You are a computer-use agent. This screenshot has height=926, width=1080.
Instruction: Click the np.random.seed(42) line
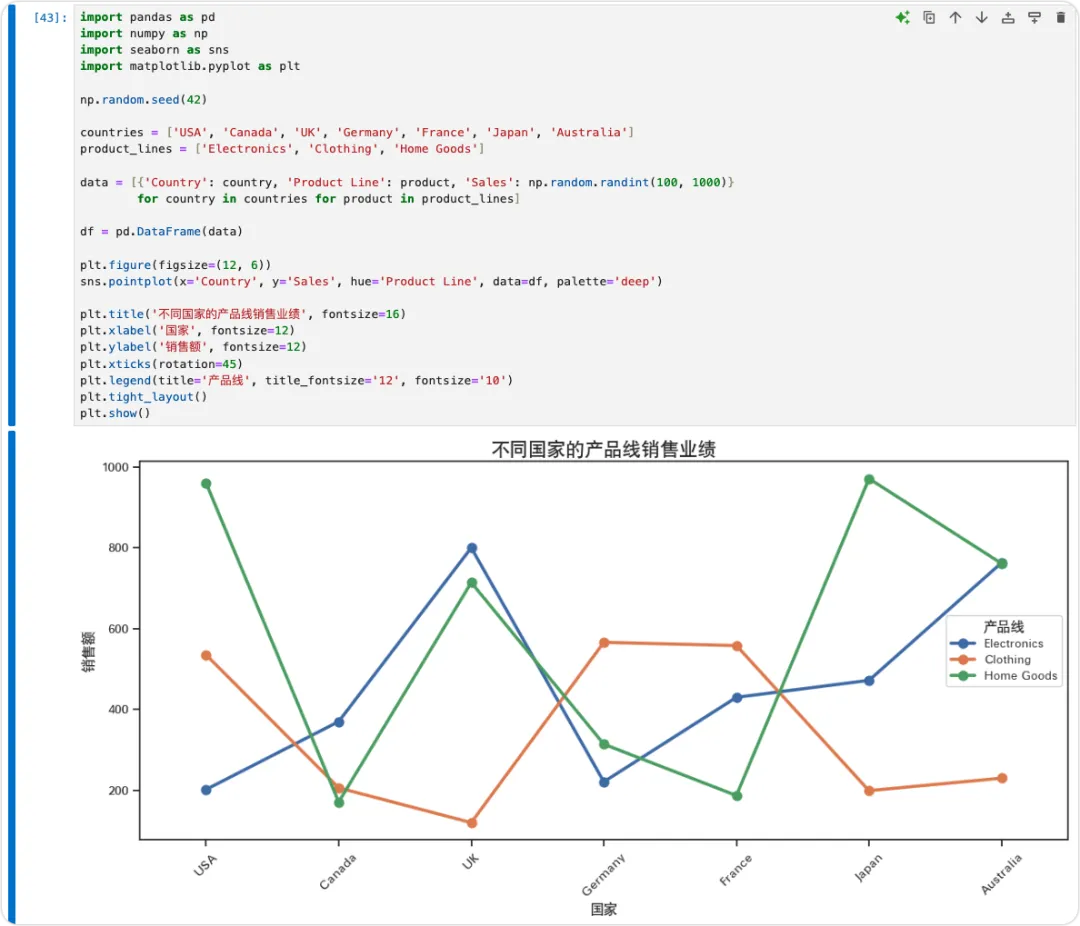(x=143, y=100)
